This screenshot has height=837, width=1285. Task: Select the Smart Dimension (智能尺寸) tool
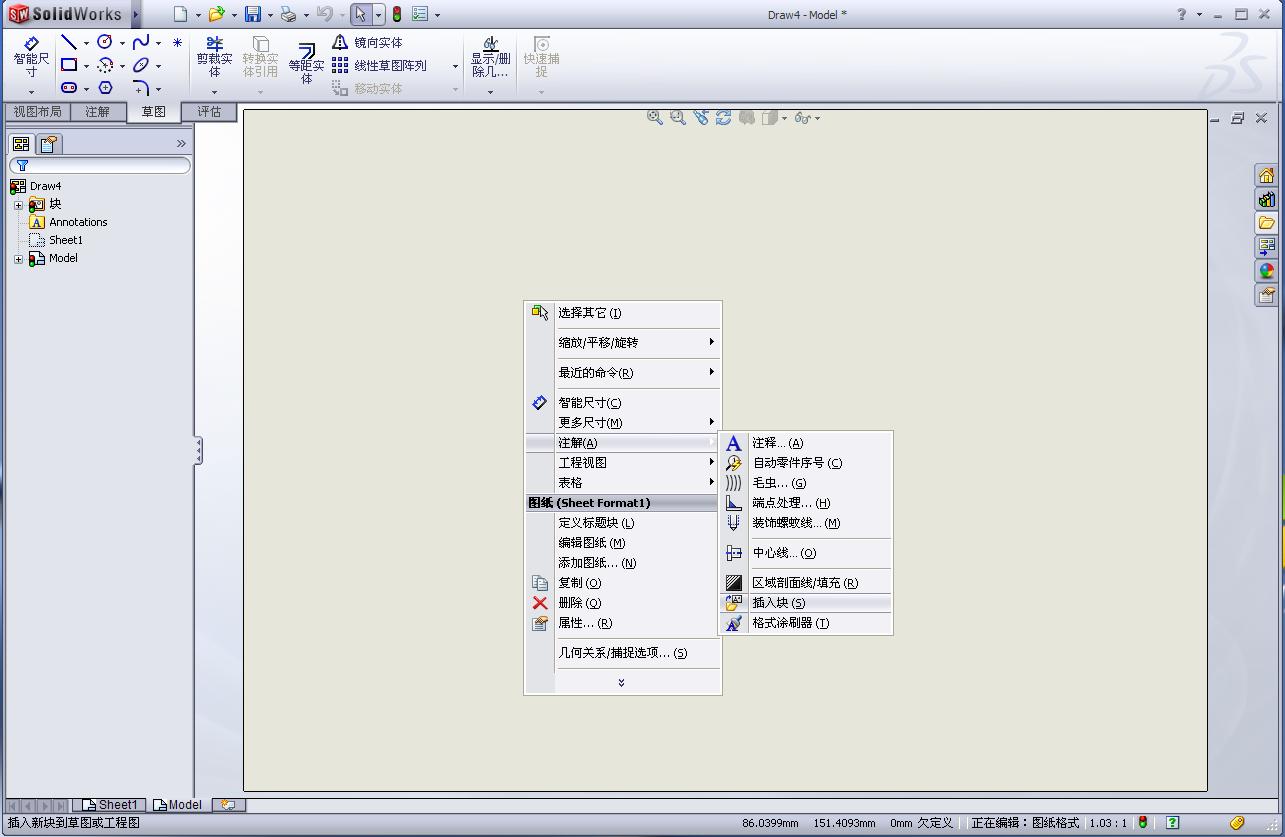tap(31, 57)
